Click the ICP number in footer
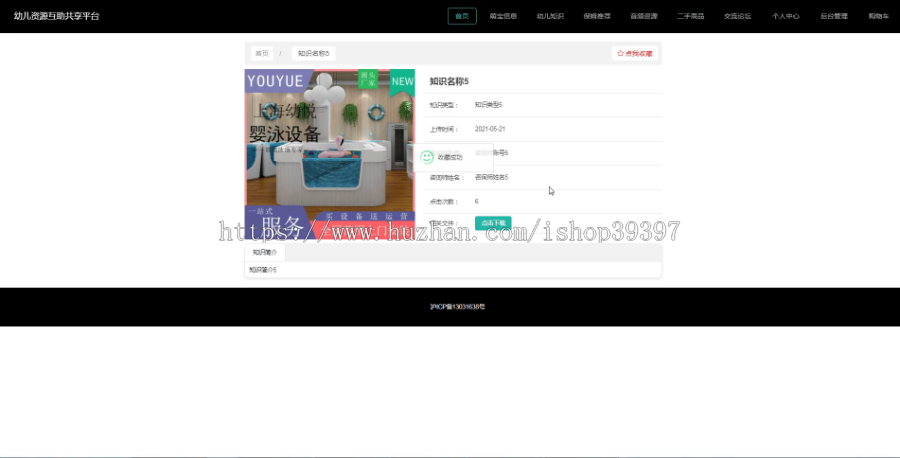Image resolution: width=900 pixels, height=458 pixels. point(457,307)
